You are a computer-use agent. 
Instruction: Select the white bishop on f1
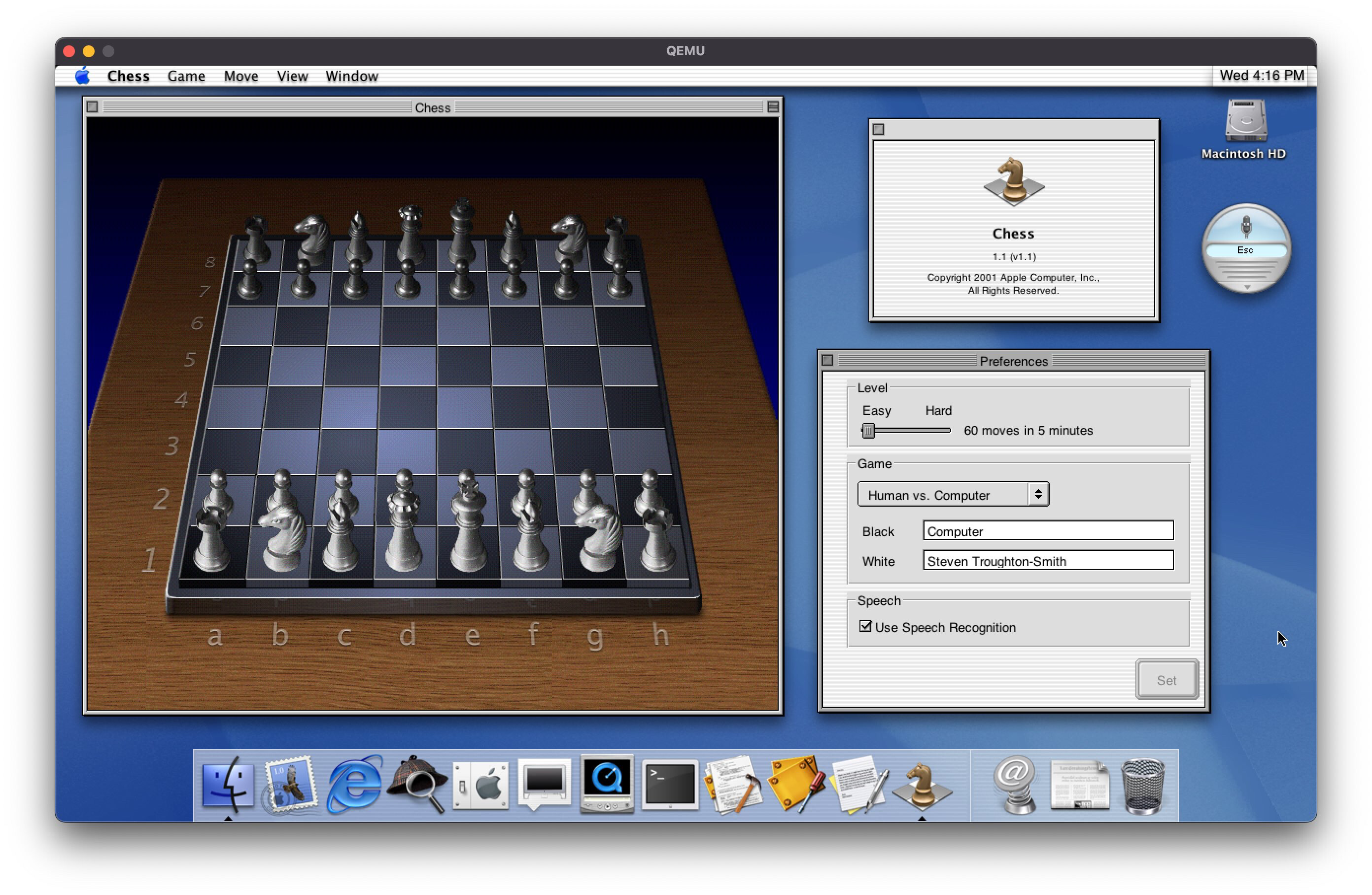pyautogui.click(x=530, y=535)
